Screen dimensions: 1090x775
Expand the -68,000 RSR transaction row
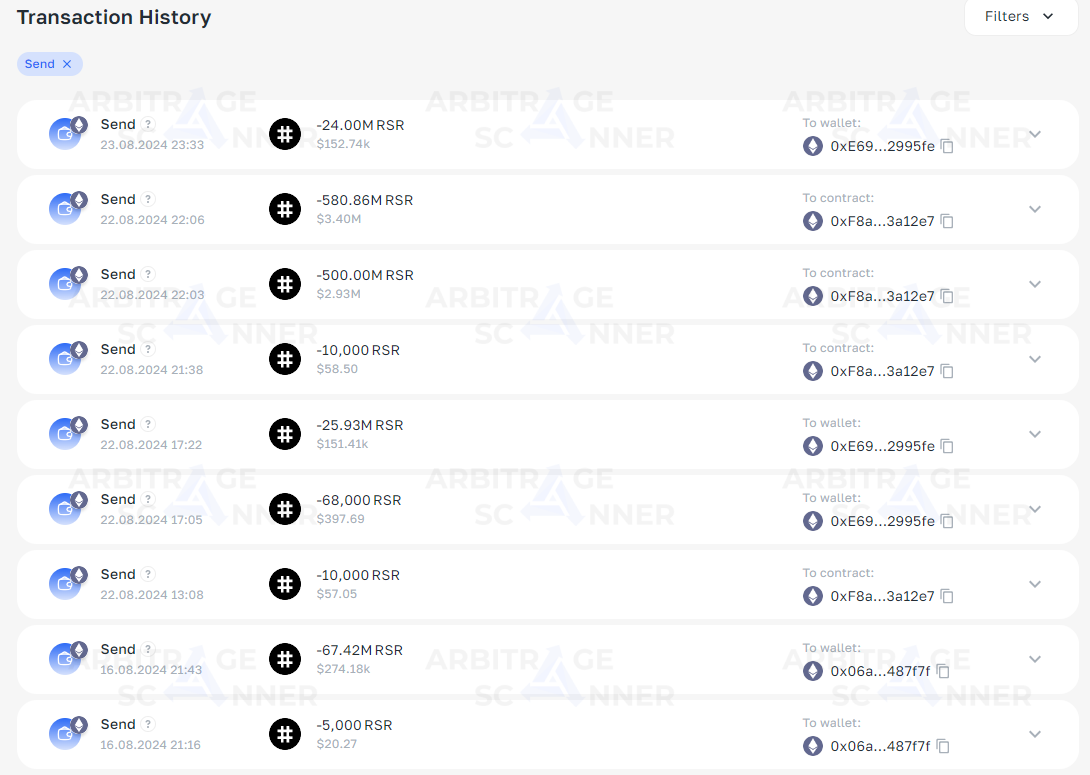[x=1034, y=509]
